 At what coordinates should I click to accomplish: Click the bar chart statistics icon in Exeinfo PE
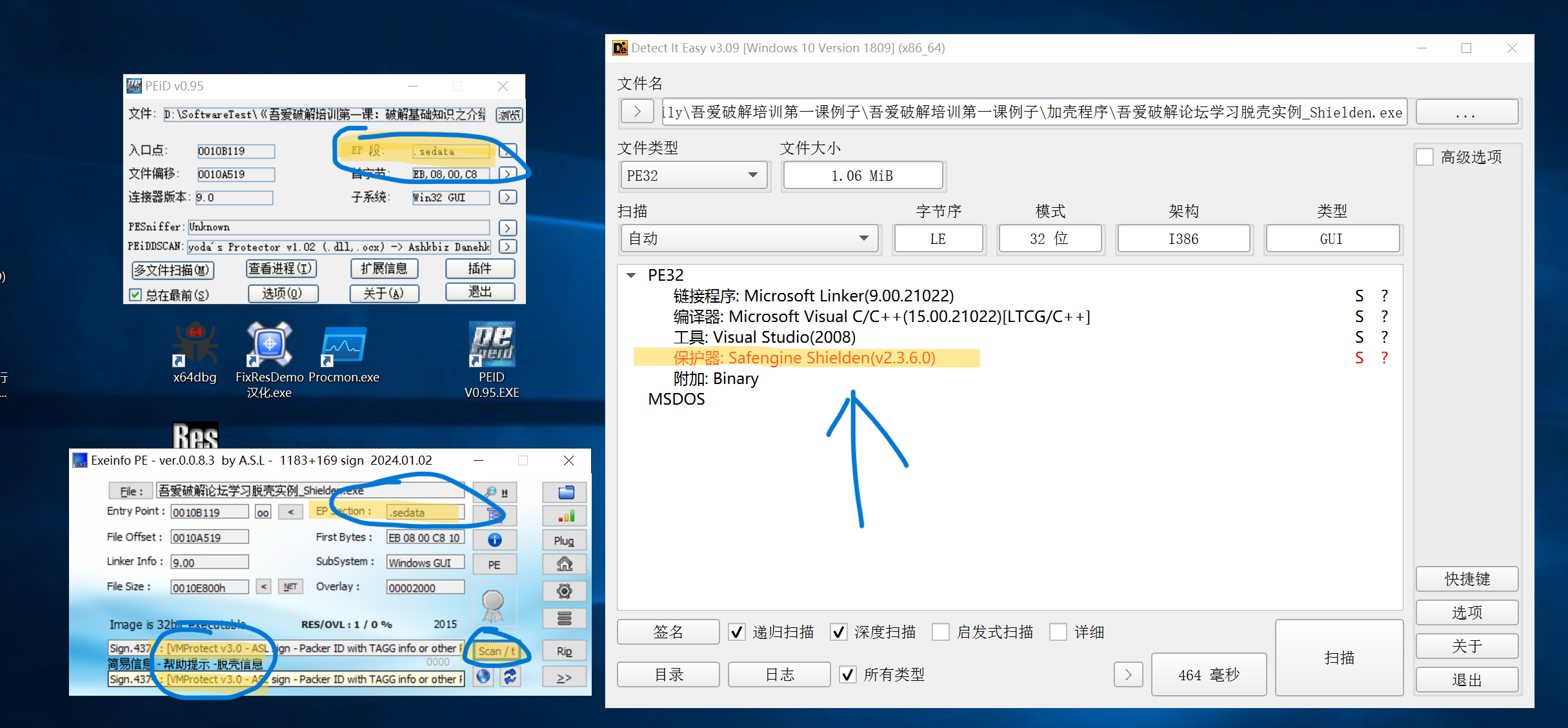[x=565, y=516]
